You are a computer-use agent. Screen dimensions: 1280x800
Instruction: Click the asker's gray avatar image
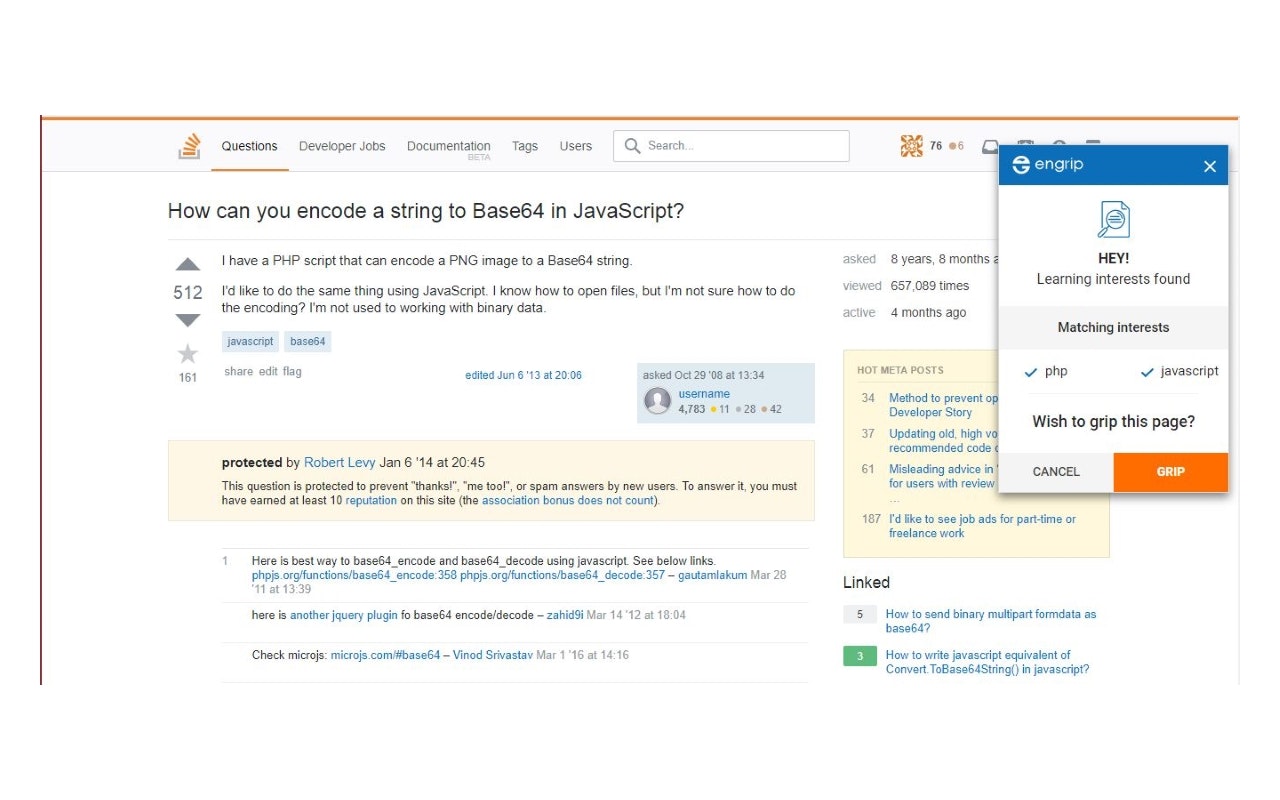click(x=657, y=401)
